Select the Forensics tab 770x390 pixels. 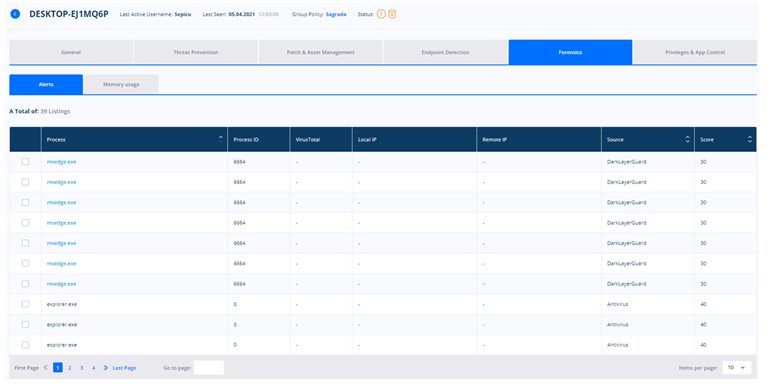pos(570,52)
